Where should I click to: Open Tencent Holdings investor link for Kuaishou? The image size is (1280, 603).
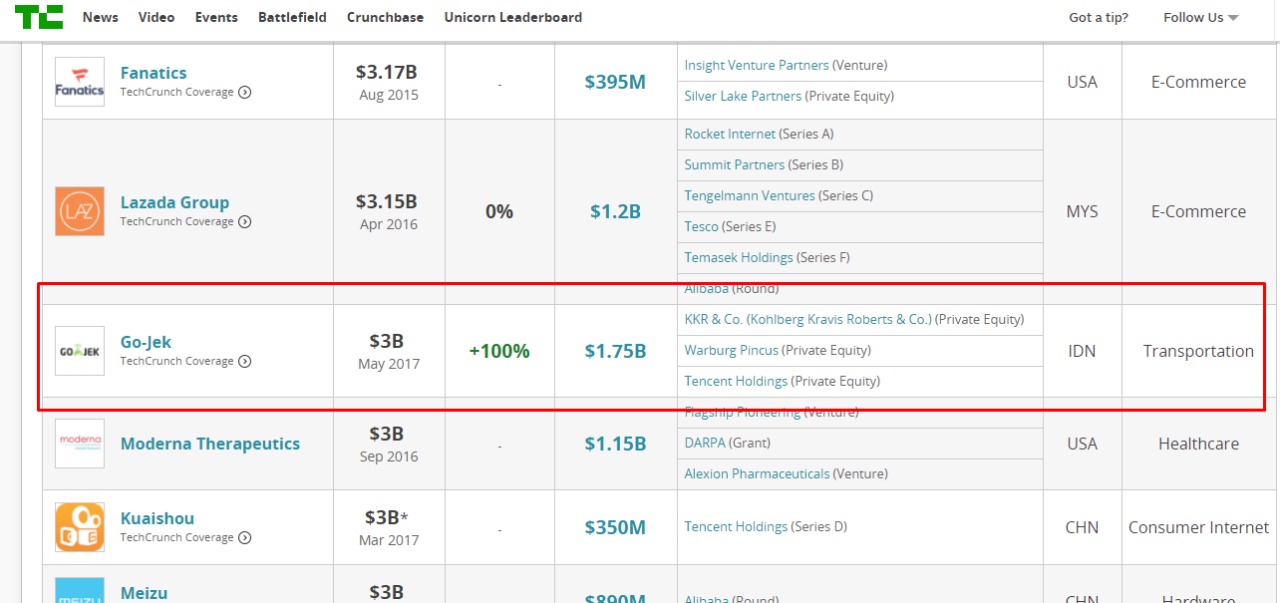(735, 526)
